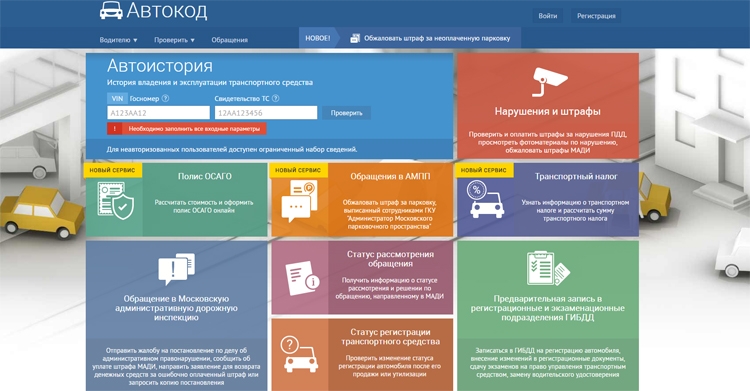Screen dimensions: 750x391
Task: Click the НОВЫЙ СЕРВИС badge on Полис ОСАГО
Action: (112, 170)
